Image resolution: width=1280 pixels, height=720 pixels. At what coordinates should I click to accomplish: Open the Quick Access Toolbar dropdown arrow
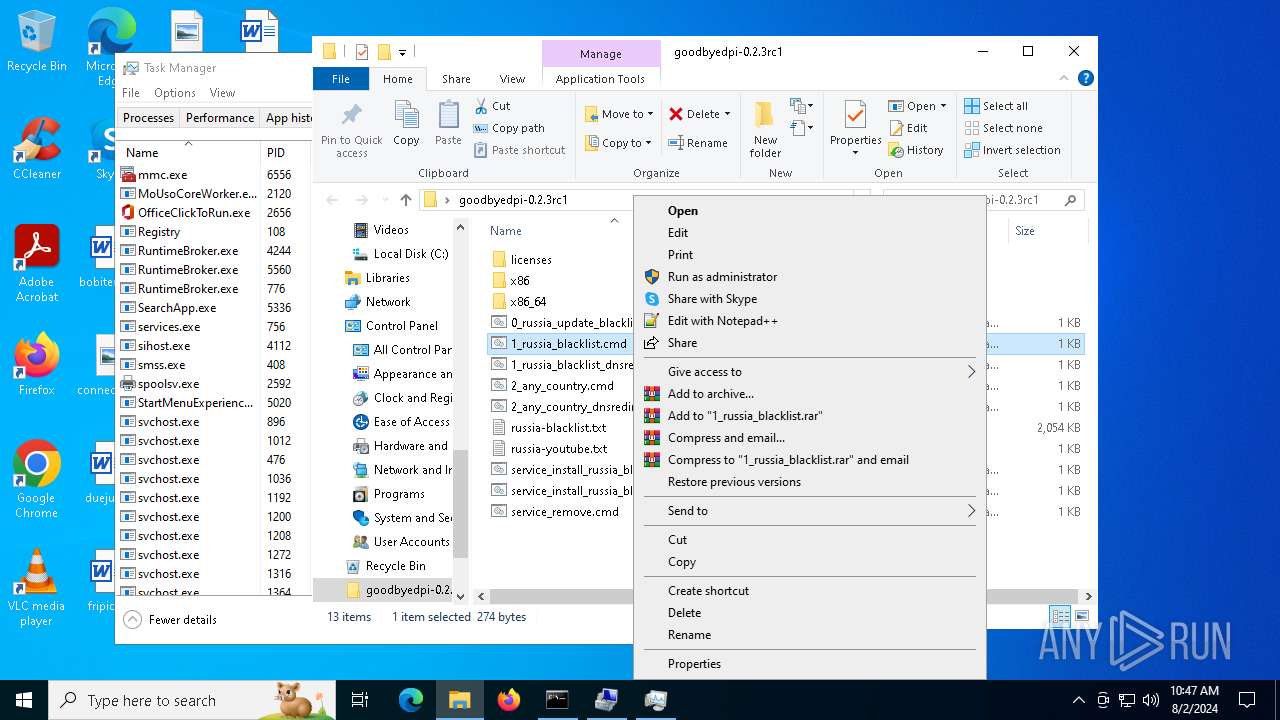click(x=403, y=52)
